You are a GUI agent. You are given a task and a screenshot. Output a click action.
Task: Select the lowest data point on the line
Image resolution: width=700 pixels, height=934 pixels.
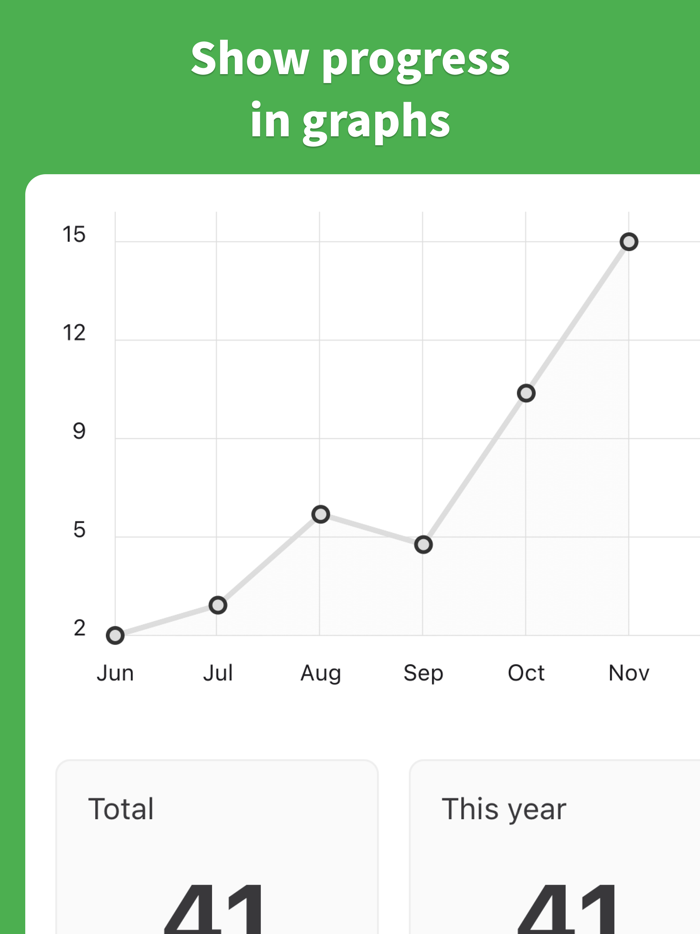[115, 634]
